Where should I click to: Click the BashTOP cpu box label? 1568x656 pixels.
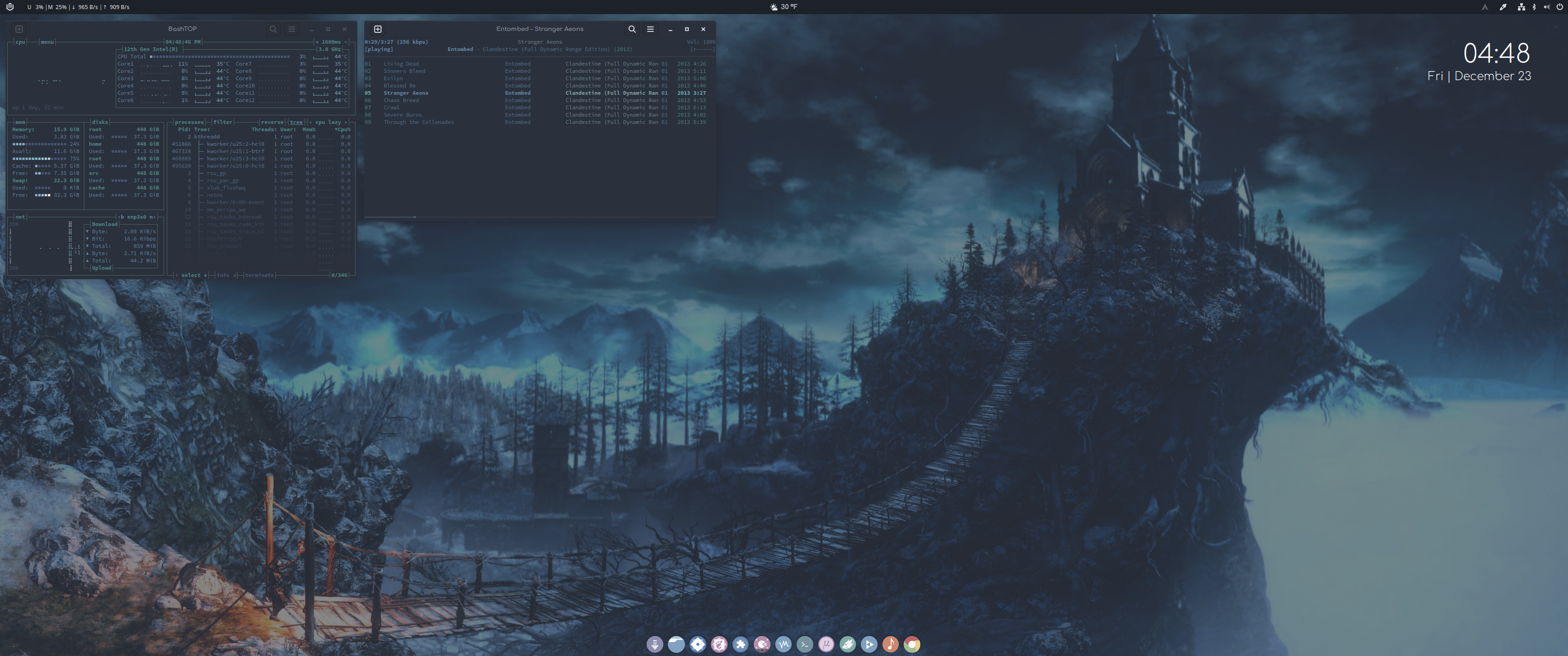click(x=20, y=42)
